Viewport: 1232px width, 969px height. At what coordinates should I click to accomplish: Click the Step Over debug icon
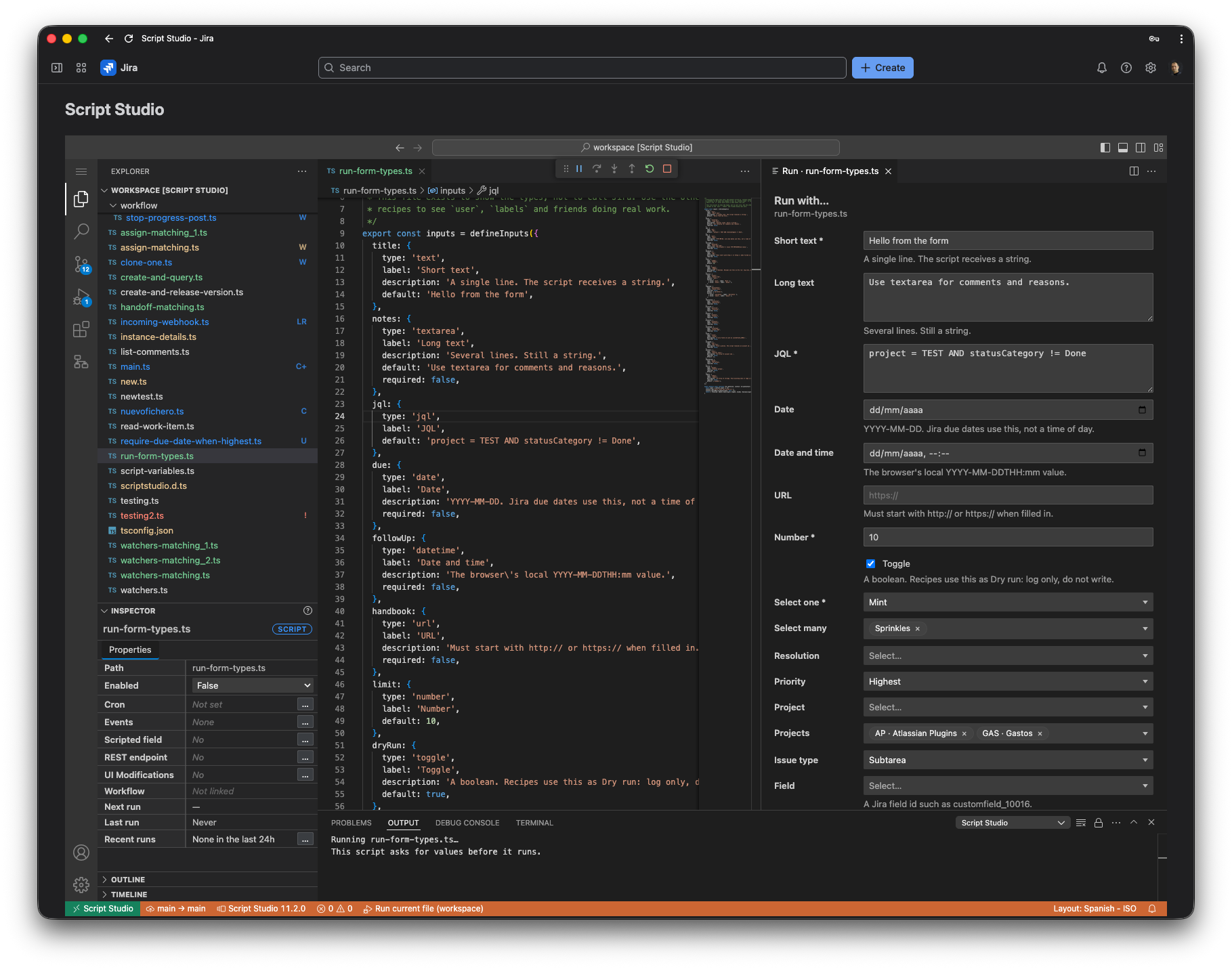(597, 169)
